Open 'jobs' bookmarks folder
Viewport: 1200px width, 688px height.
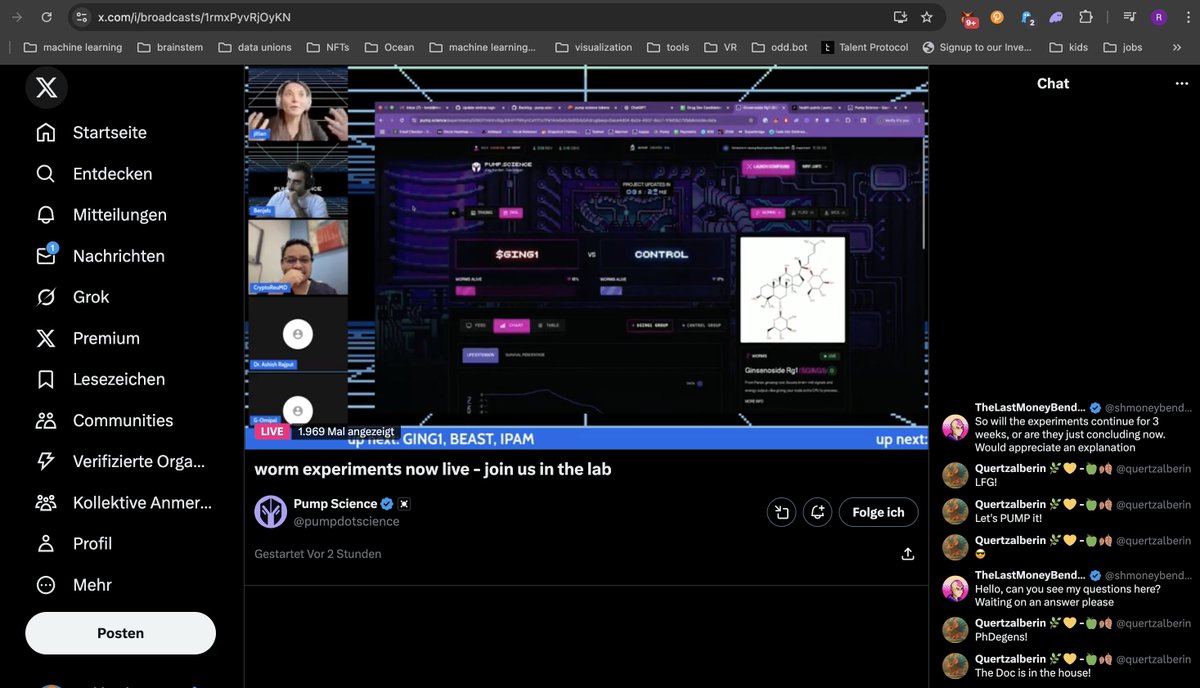(x=1122, y=47)
